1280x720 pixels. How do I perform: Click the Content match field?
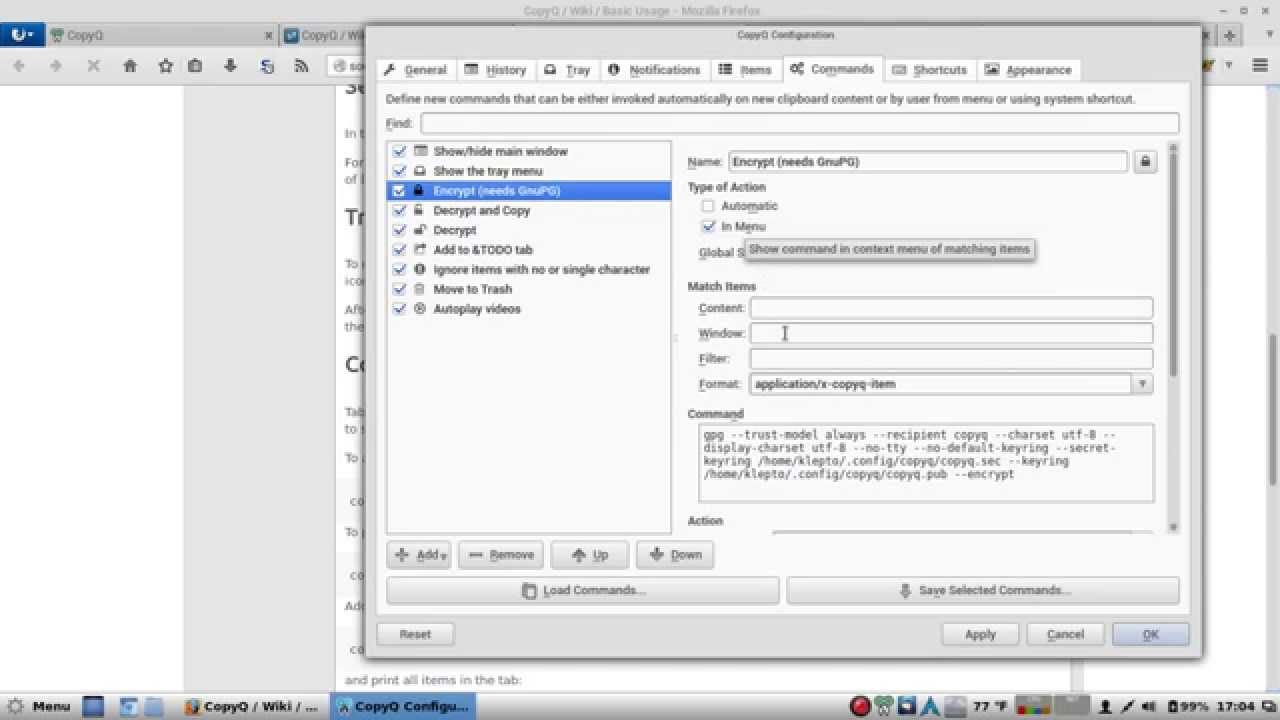point(951,308)
